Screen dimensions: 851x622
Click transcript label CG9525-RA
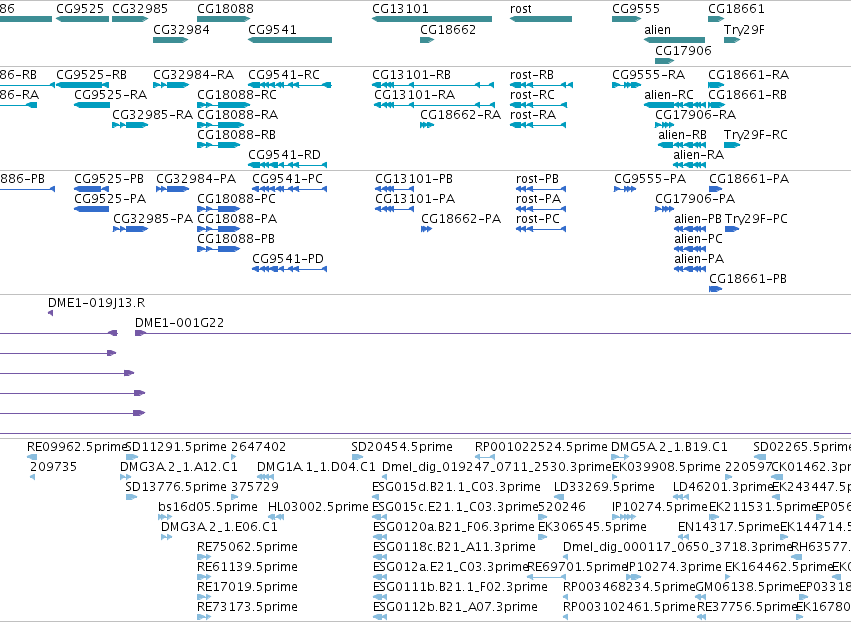(x=110, y=94)
